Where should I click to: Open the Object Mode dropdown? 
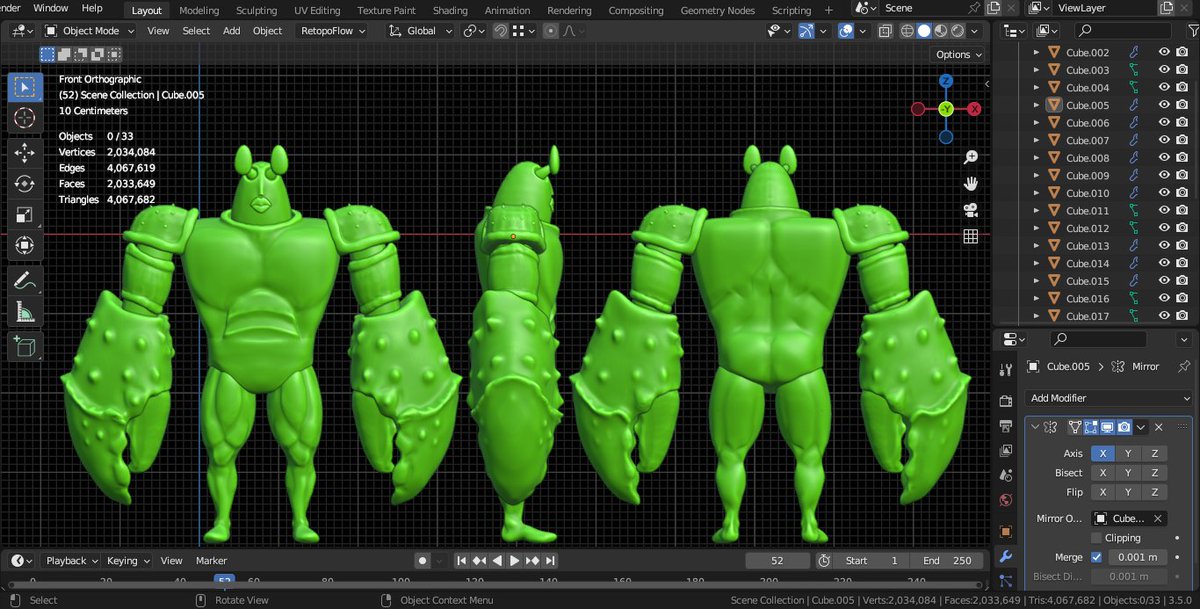pyautogui.click(x=91, y=31)
